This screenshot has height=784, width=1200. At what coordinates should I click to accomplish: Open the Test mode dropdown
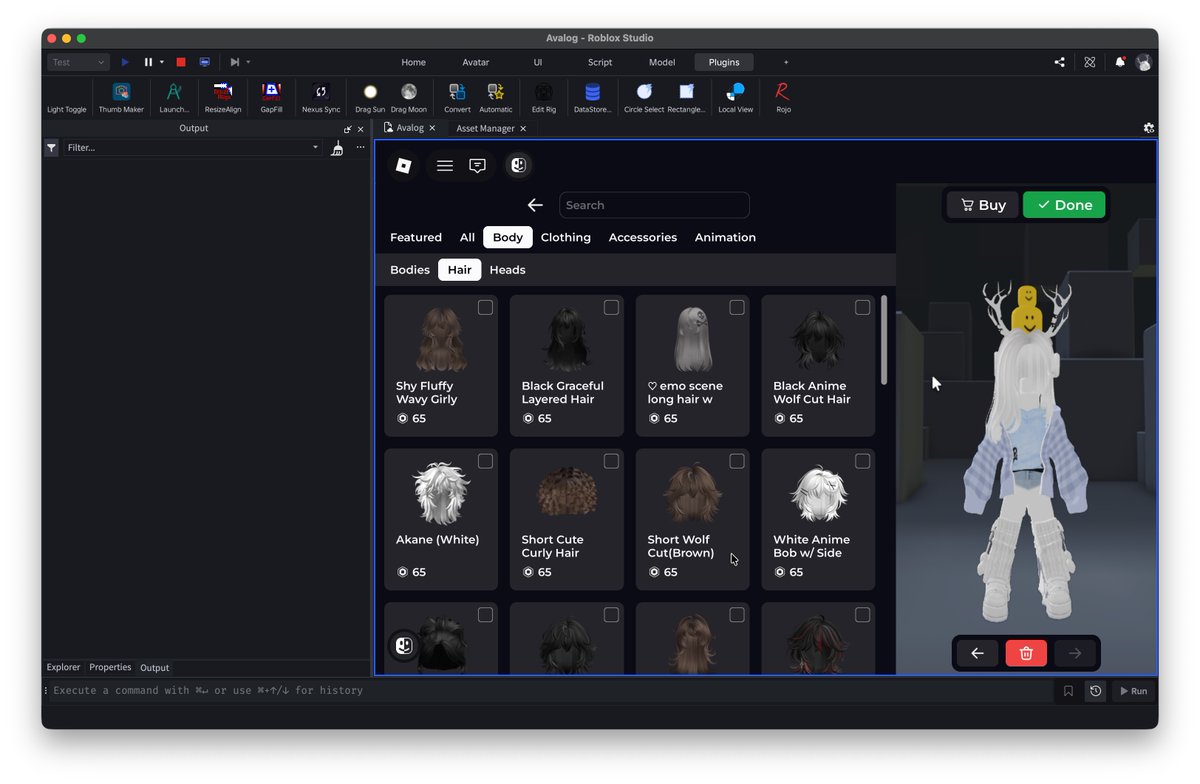tap(78, 62)
